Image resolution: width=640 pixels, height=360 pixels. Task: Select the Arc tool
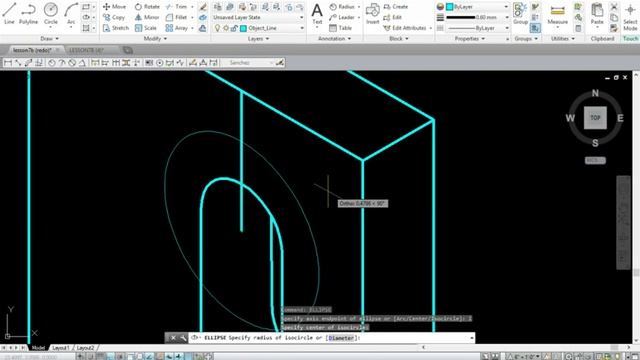point(71,13)
